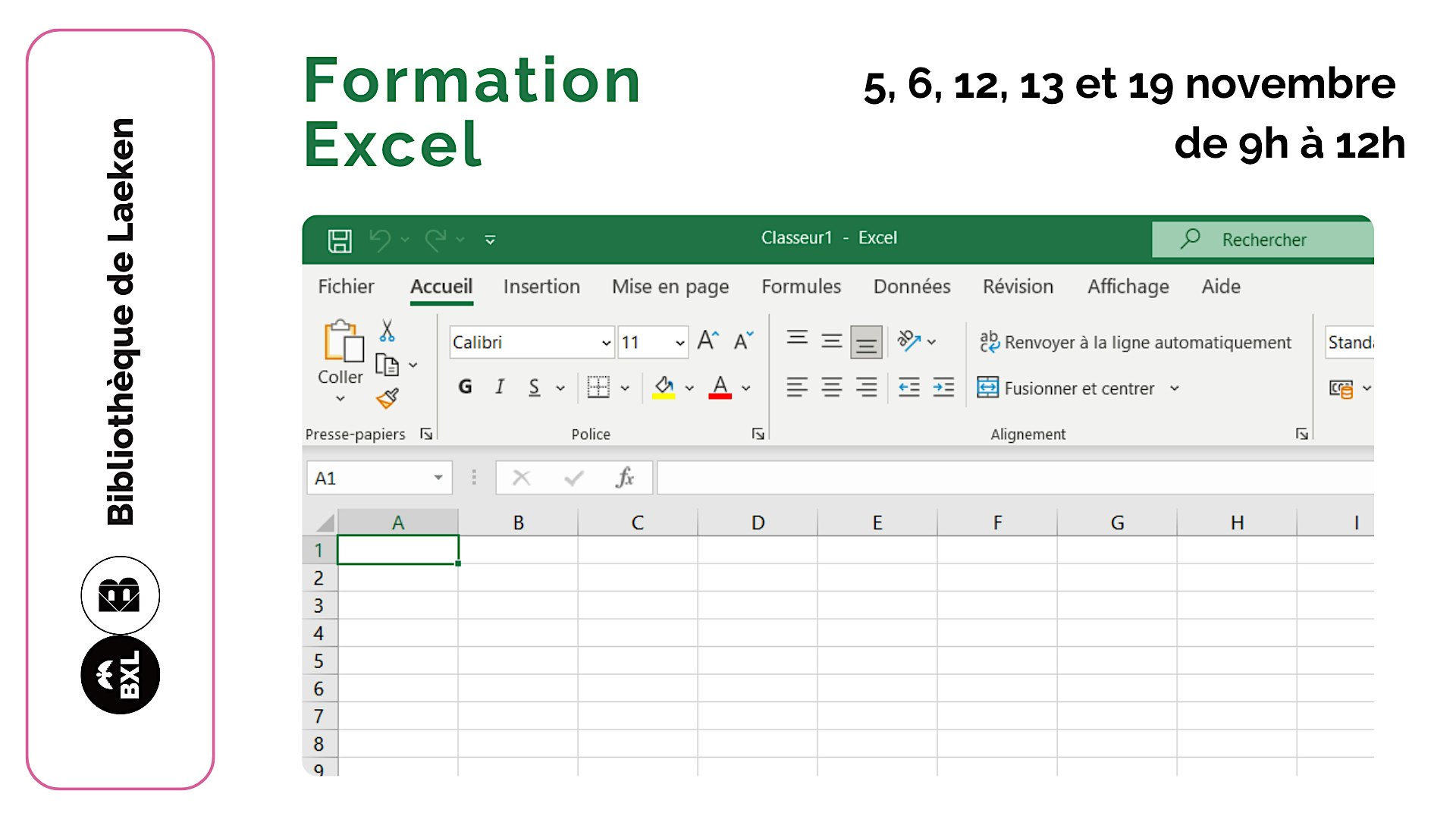Open the A1 Name Box dropdown

pos(438,478)
